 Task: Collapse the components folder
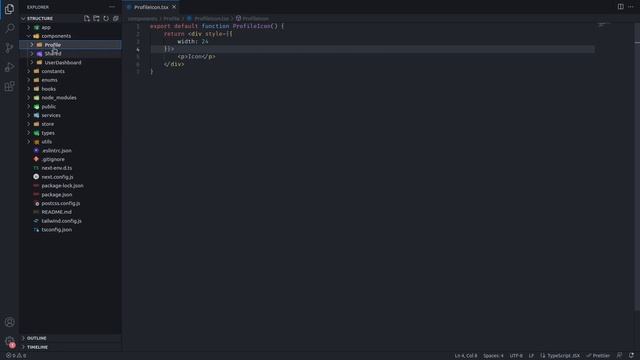coord(71,36)
